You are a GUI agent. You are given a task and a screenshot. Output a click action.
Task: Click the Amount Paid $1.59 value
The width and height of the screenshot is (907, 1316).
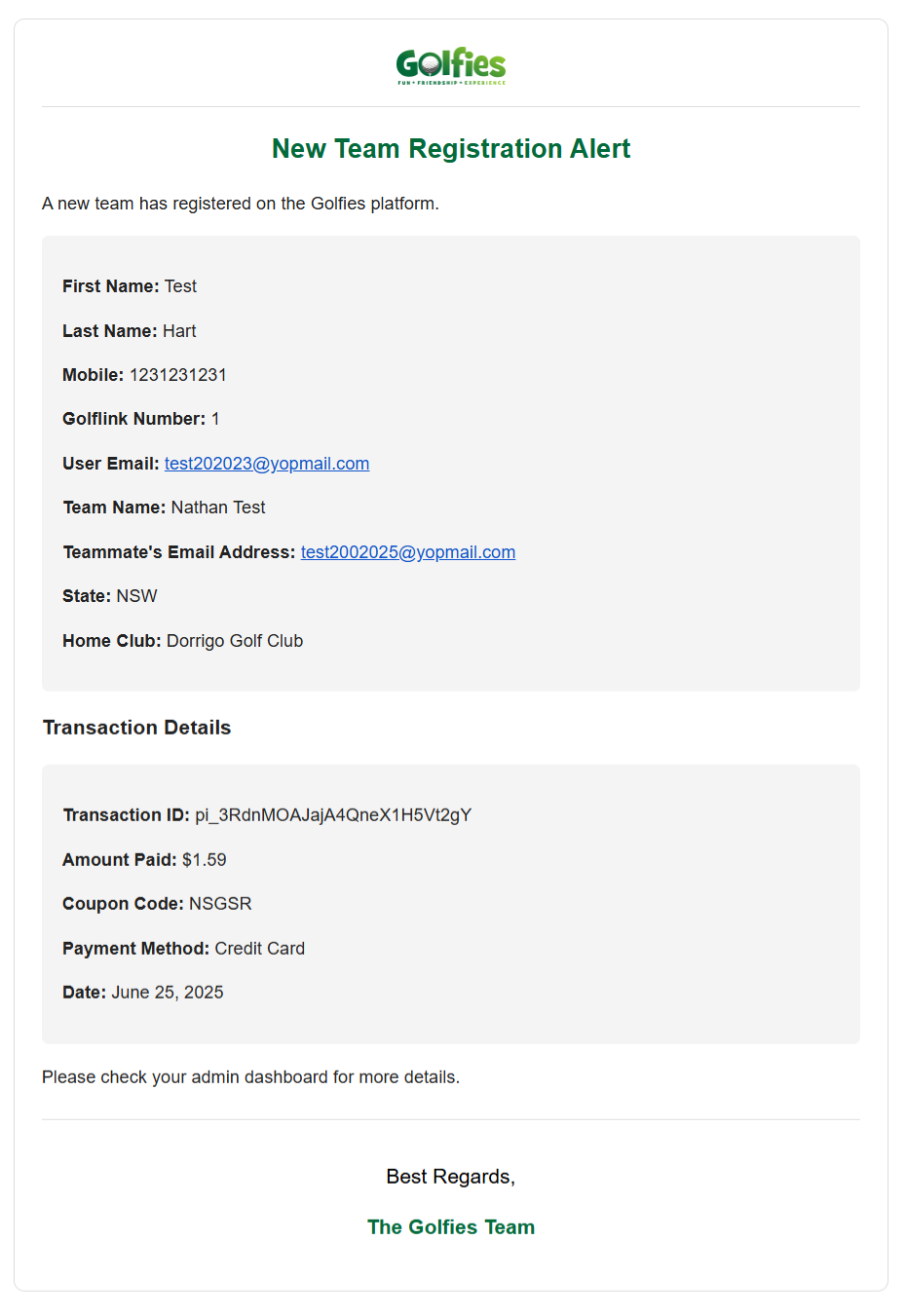(204, 860)
